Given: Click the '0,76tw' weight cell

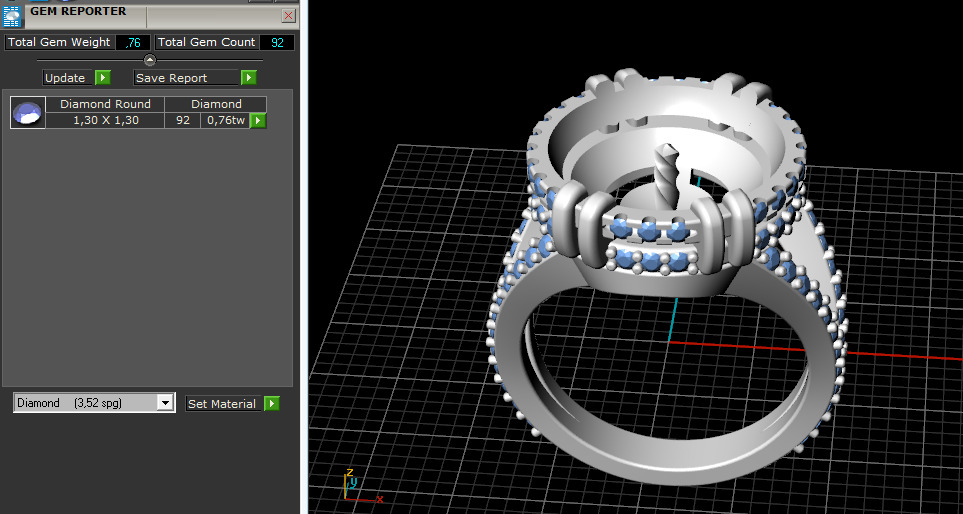Looking at the screenshot, I should pos(225,120).
